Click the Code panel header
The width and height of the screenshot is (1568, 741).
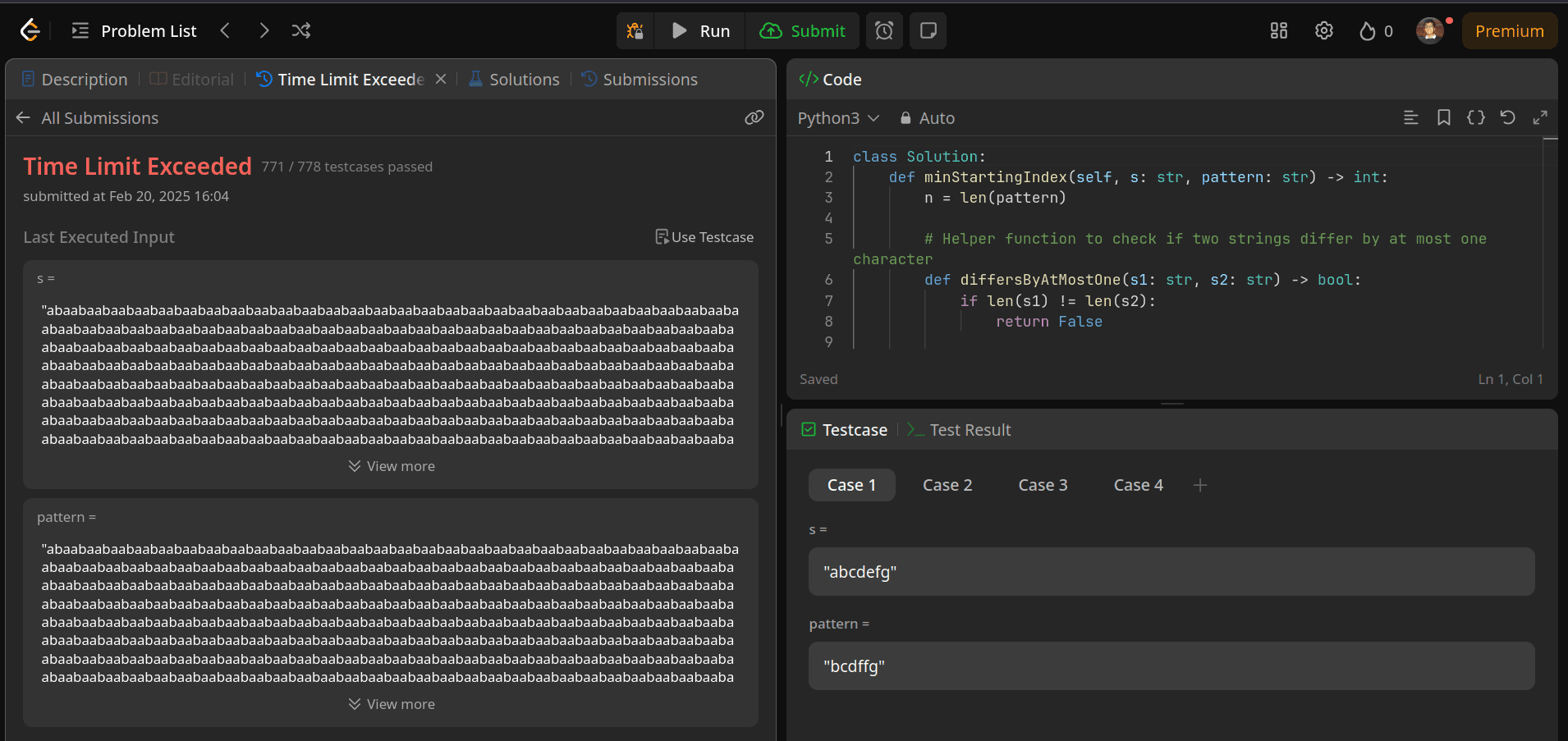tap(830, 80)
